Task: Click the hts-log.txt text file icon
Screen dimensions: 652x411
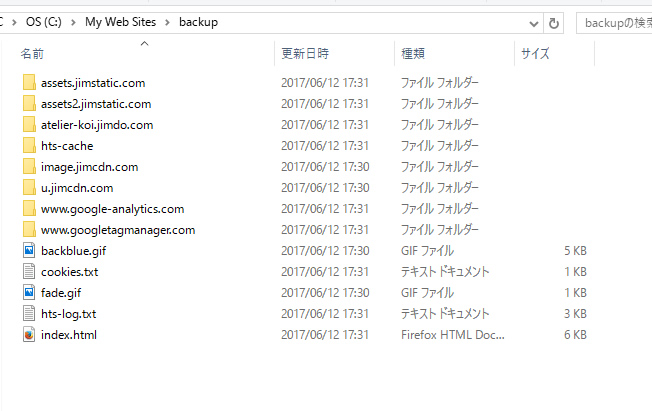Action: pyautogui.click(x=29, y=314)
